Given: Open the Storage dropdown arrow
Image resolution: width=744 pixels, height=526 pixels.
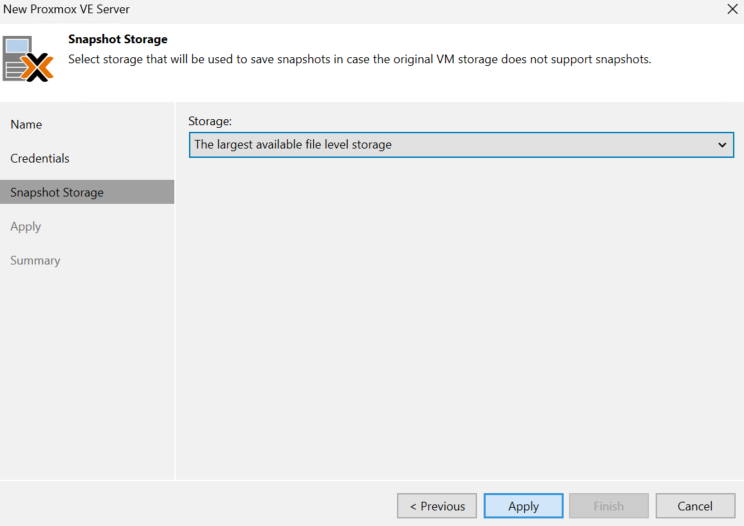Looking at the screenshot, I should [x=722, y=145].
